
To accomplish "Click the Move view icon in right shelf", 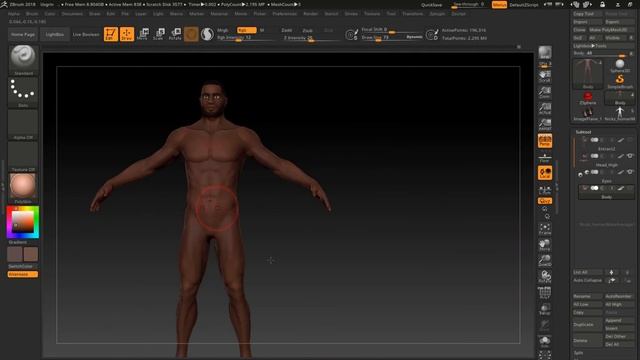I will coord(545,245).
